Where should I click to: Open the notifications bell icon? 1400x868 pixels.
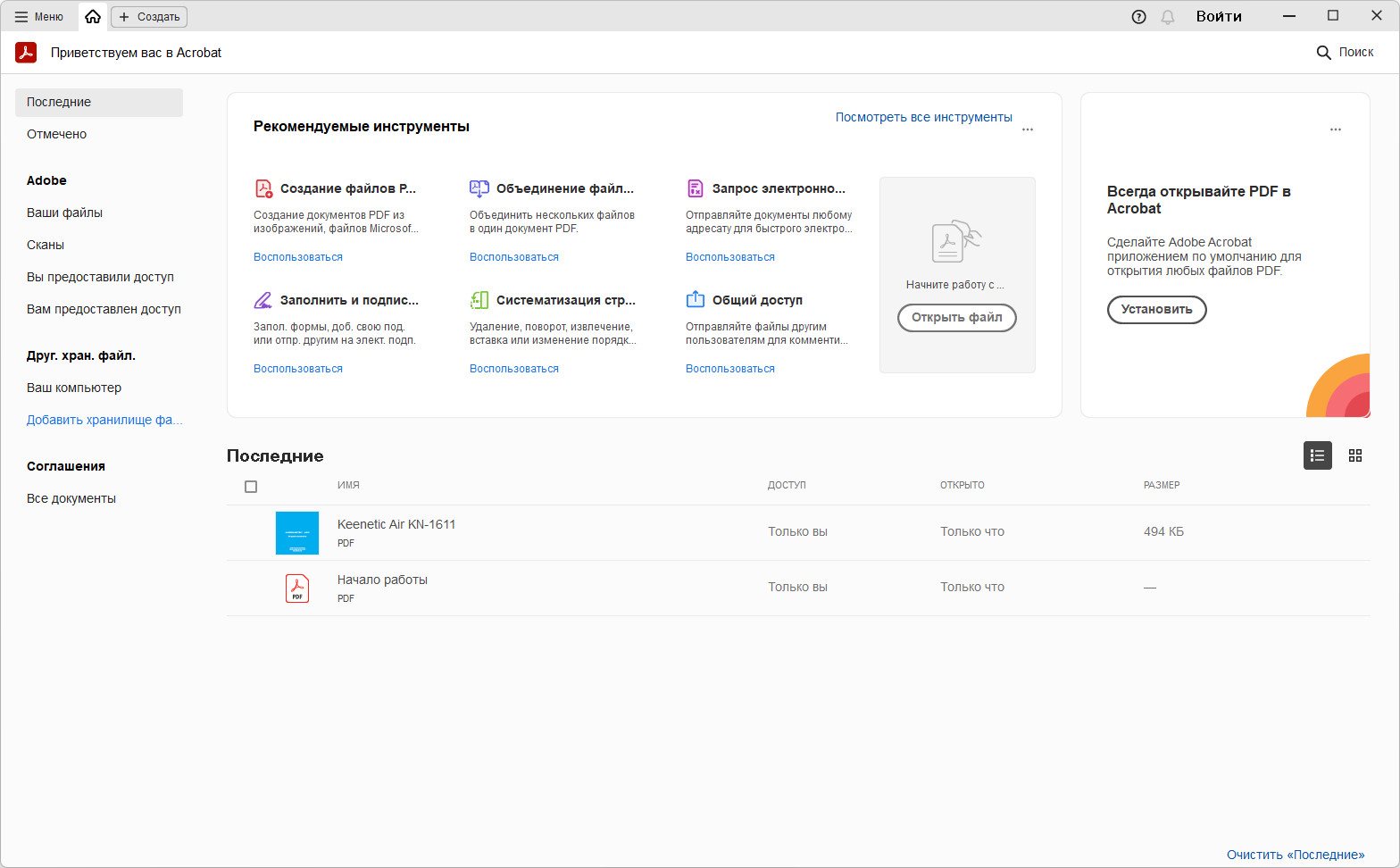[x=1167, y=17]
